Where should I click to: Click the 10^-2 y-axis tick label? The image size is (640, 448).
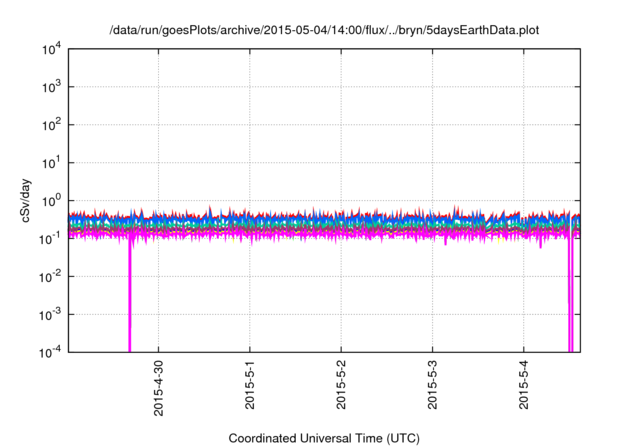51,277
